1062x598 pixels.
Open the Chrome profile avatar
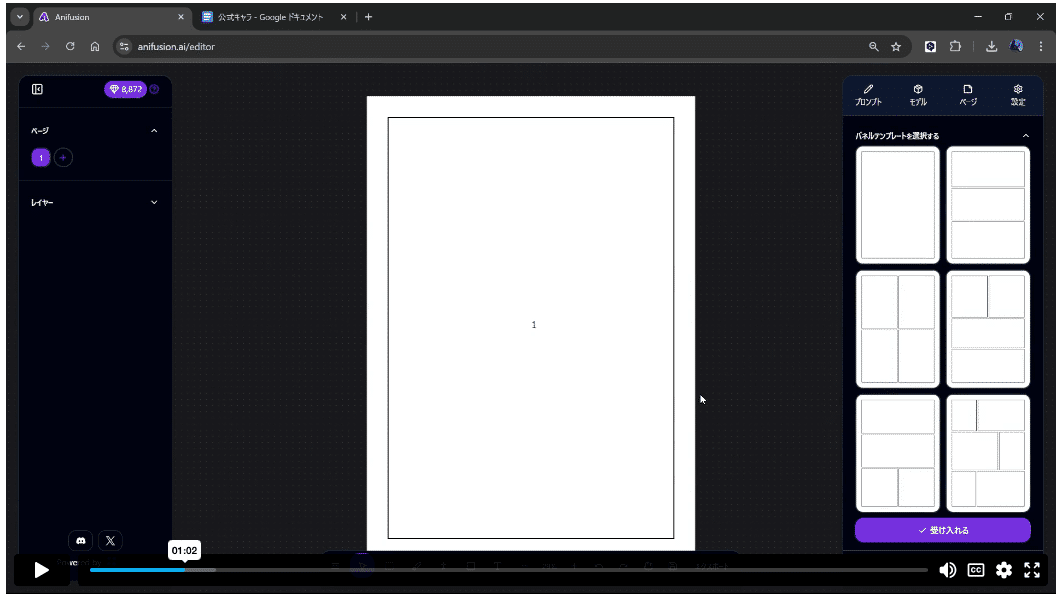coord(1016,47)
